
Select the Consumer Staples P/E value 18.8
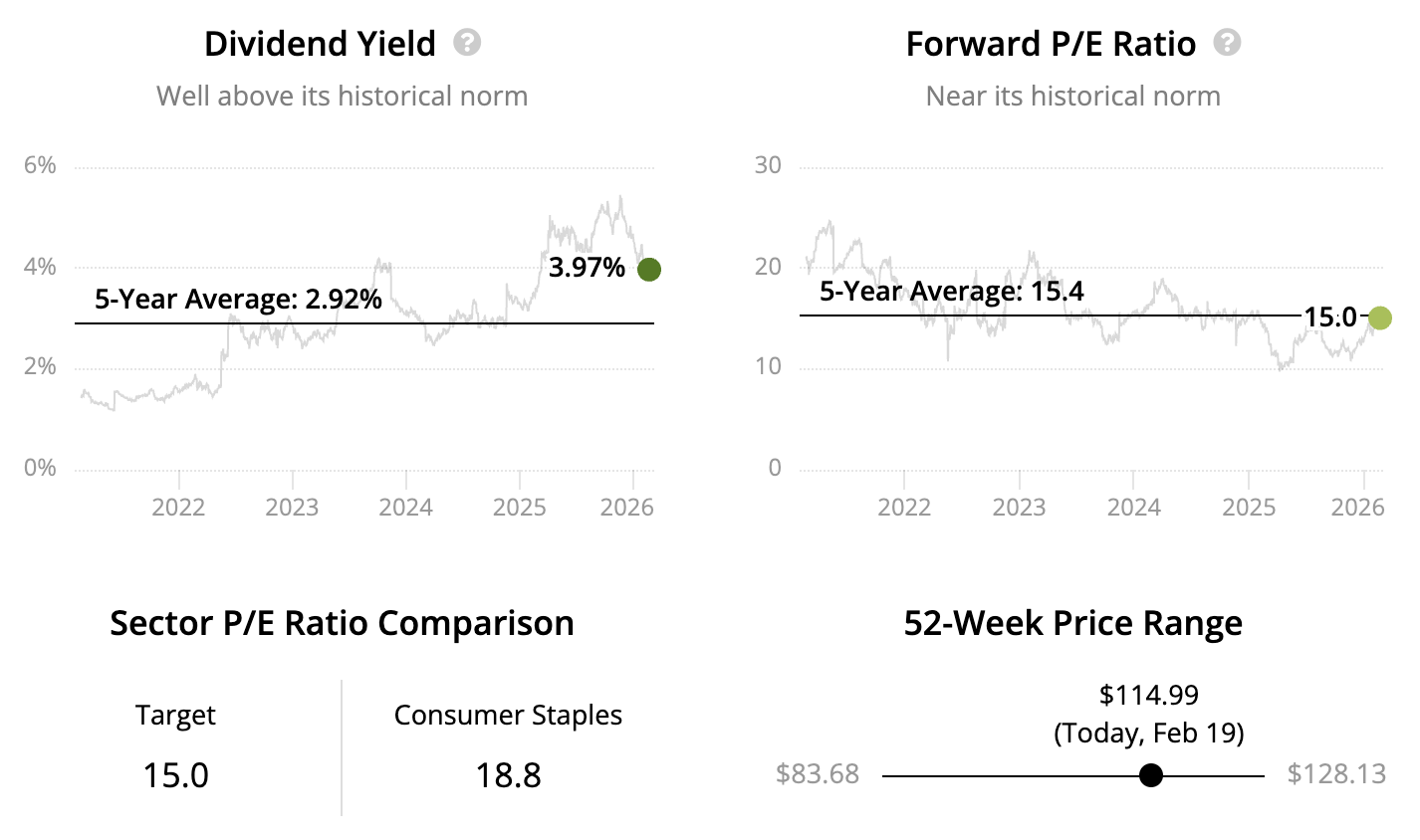[x=508, y=774]
